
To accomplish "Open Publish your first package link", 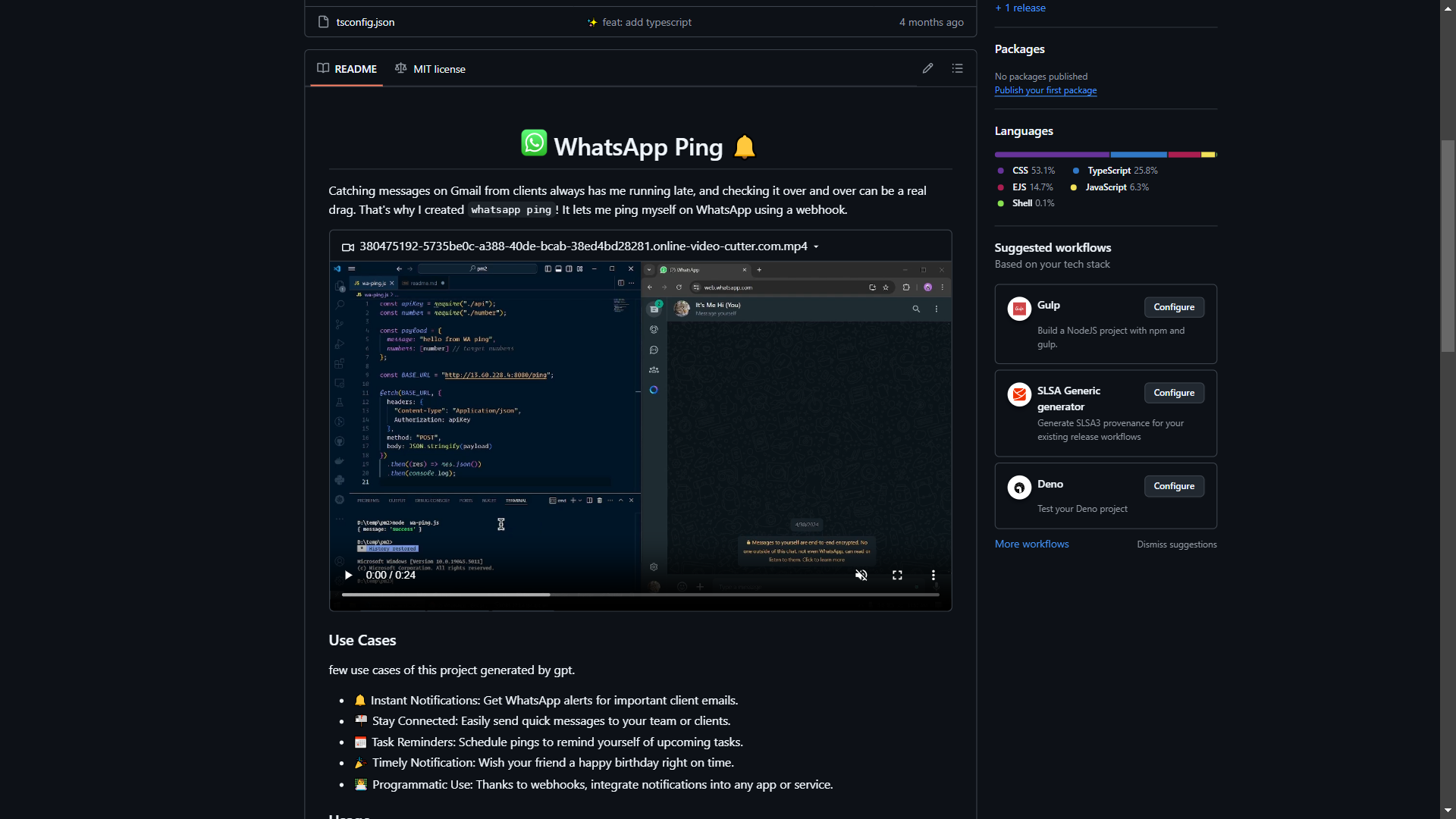I will (x=1046, y=90).
